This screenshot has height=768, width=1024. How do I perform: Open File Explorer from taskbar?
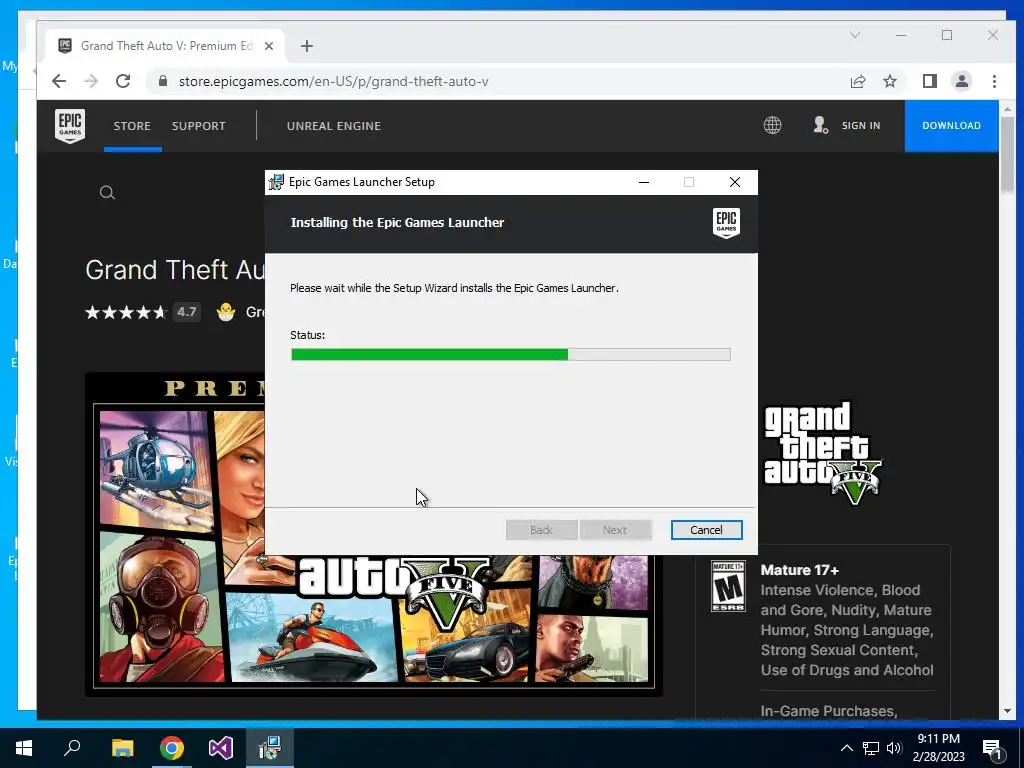(122, 748)
